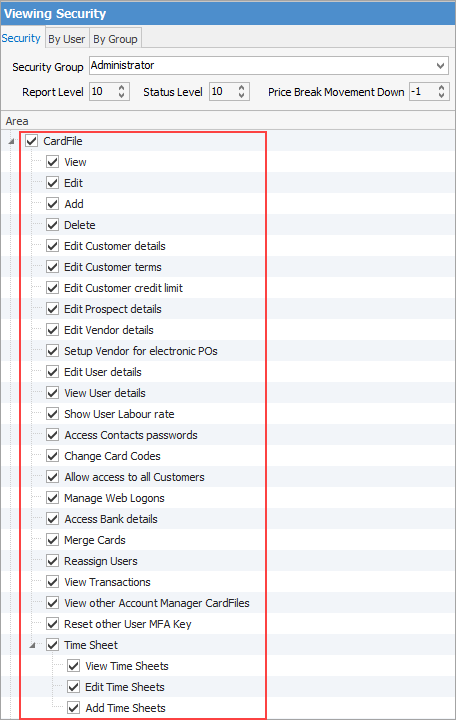Image resolution: width=456 pixels, height=720 pixels.
Task: Open the By Group tab
Action: pyautogui.click(x=115, y=39)
